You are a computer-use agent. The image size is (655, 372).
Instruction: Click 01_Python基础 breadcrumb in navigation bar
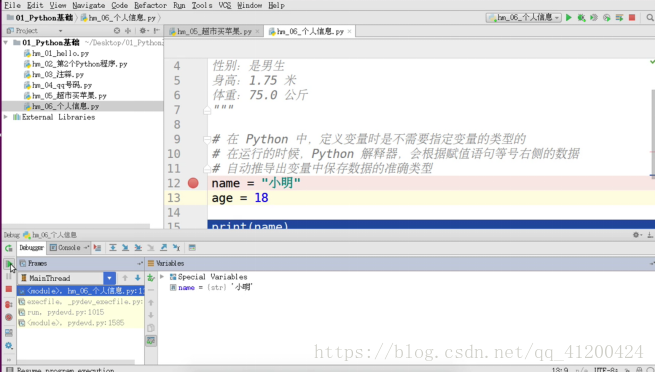40,18
